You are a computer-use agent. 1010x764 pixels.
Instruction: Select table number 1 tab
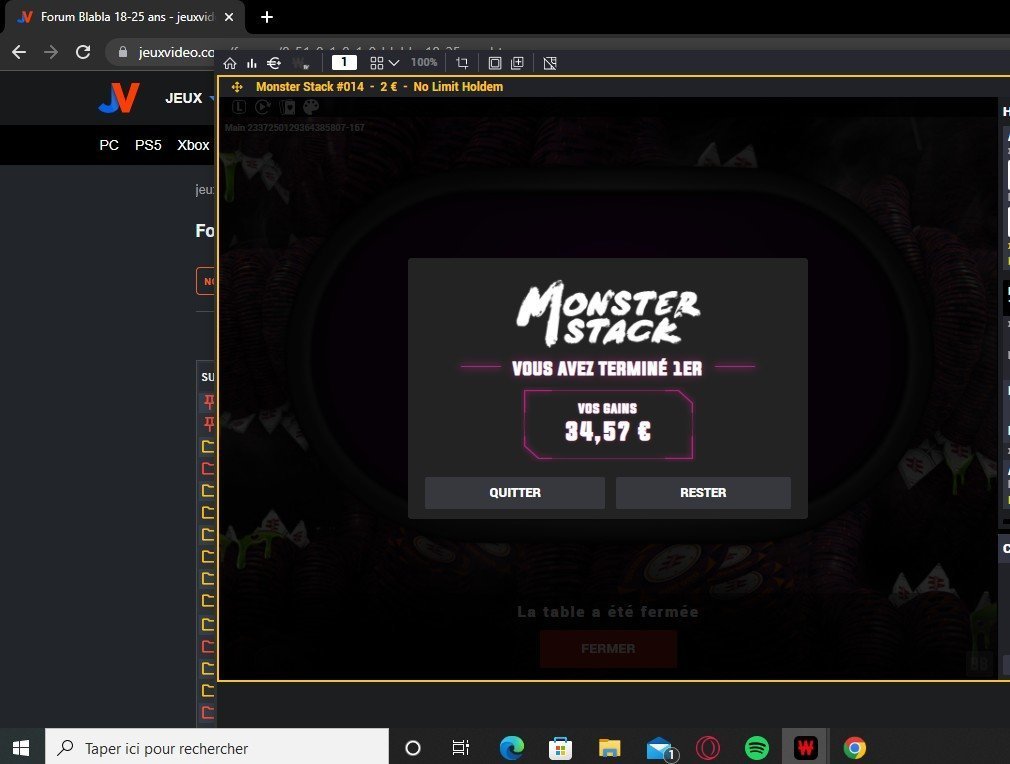click(x=344, y=62)
